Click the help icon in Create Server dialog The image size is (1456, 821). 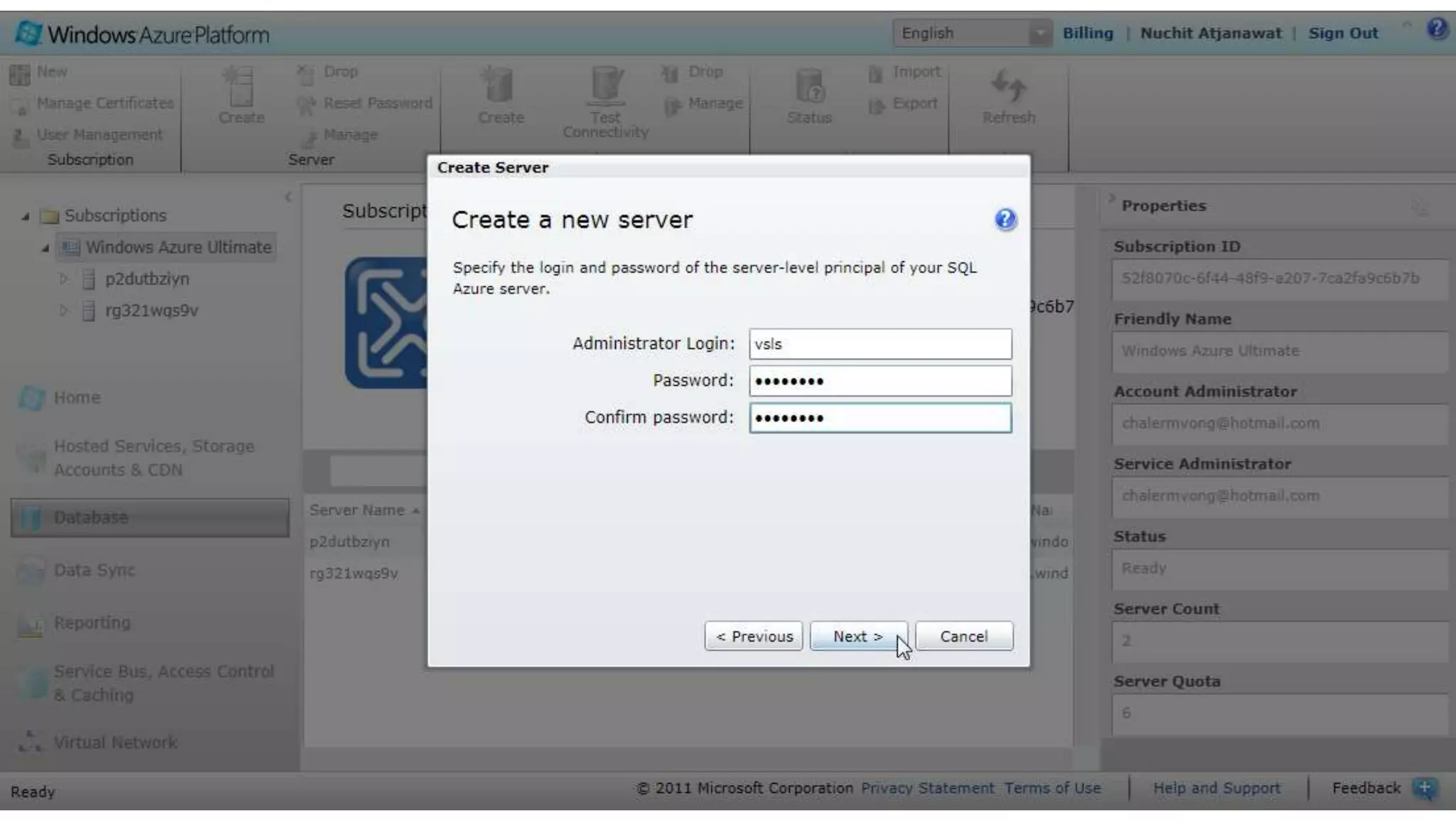pyautogui.click(x=1005, y=220)
